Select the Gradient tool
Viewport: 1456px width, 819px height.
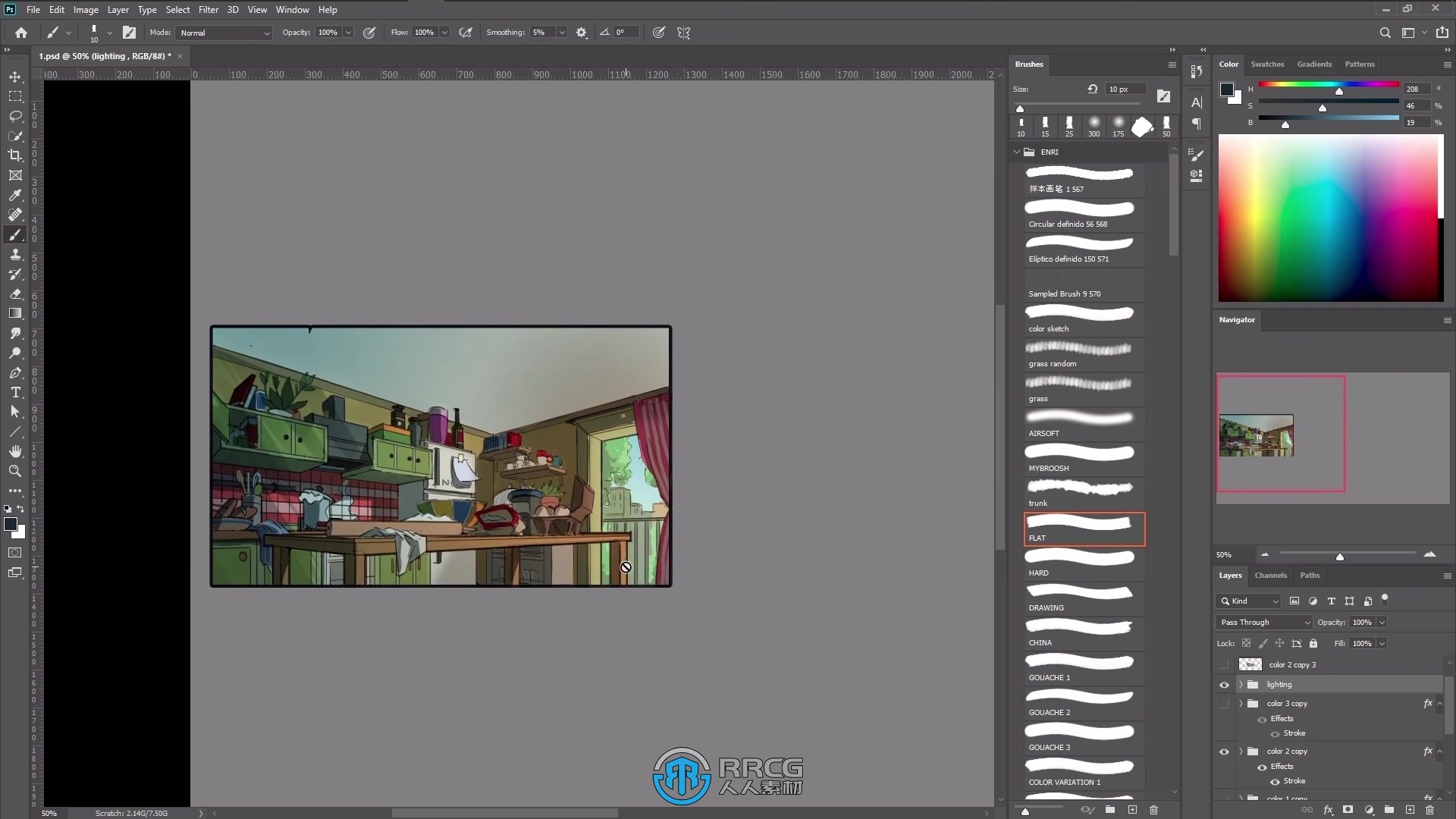(15, 313)
